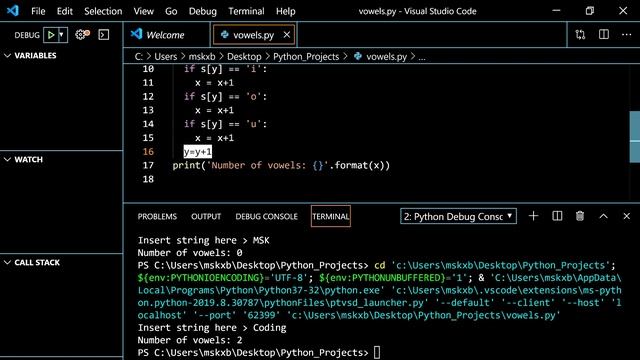Open the editor more actions ellipsis
The height and width of the screenshot is (360, 640).
(627, 35)
